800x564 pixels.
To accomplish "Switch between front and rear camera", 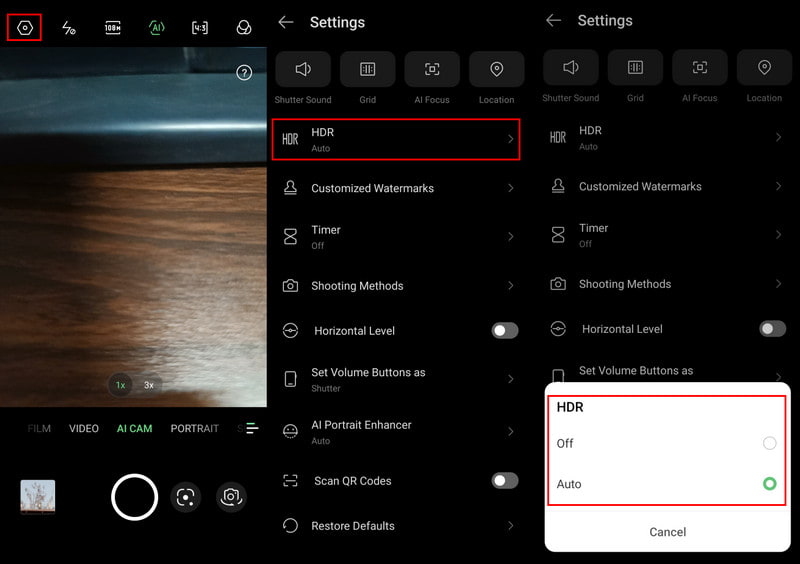I will 231,497.
